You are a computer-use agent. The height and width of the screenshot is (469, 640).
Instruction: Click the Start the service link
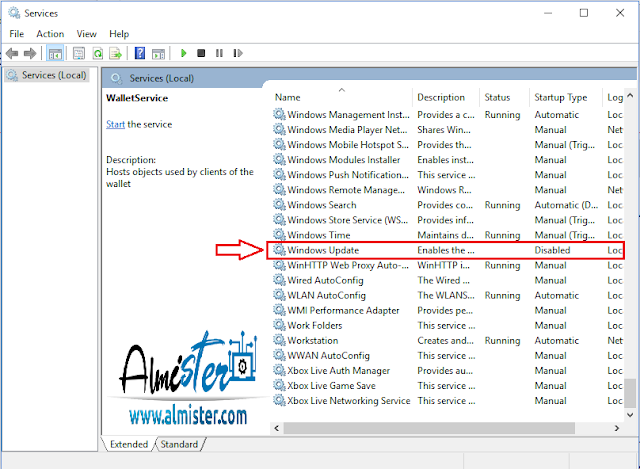tap(116, 124)
